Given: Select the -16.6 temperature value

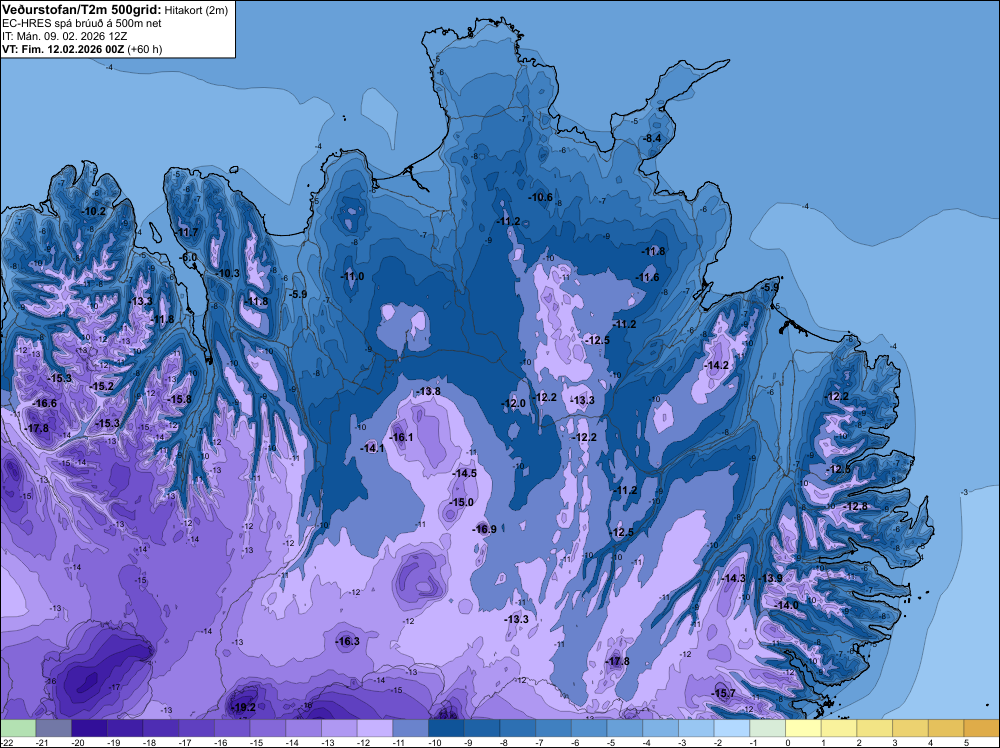Looking at the screenshot, I should click(45, 403).
